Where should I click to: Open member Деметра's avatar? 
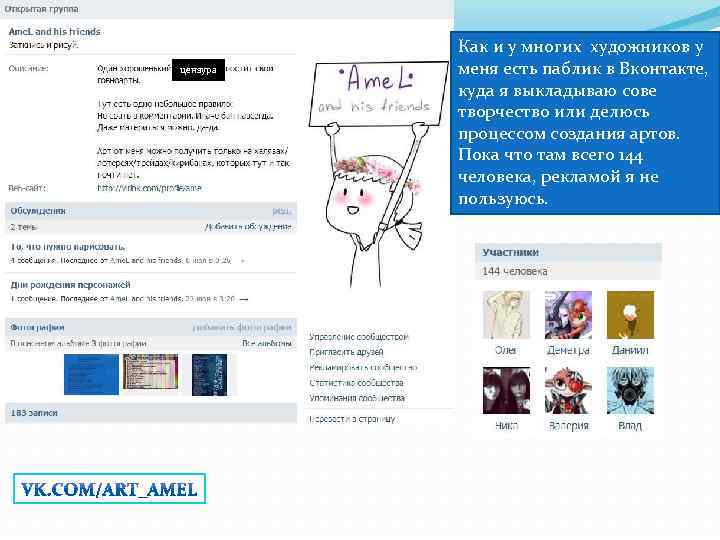pos(568,315)
